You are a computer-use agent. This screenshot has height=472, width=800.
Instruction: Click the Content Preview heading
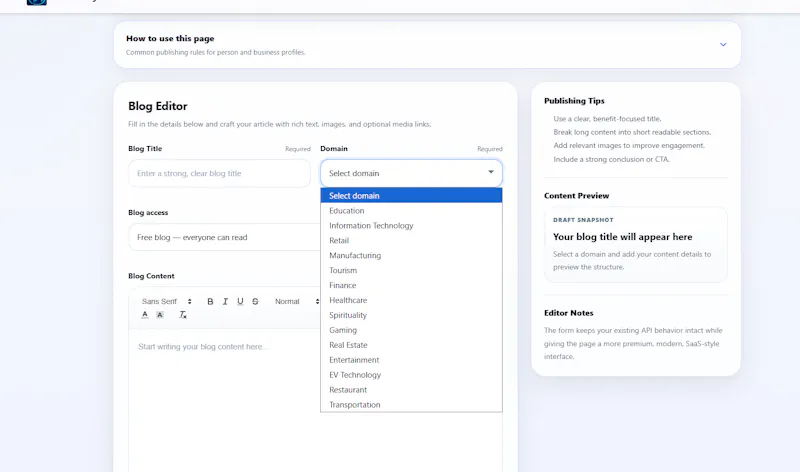click(577, 195)
